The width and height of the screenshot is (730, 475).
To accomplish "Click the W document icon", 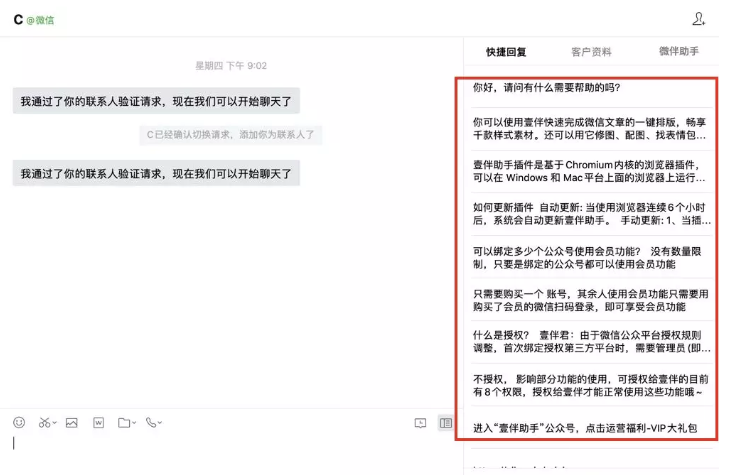I will coord(98,422).
